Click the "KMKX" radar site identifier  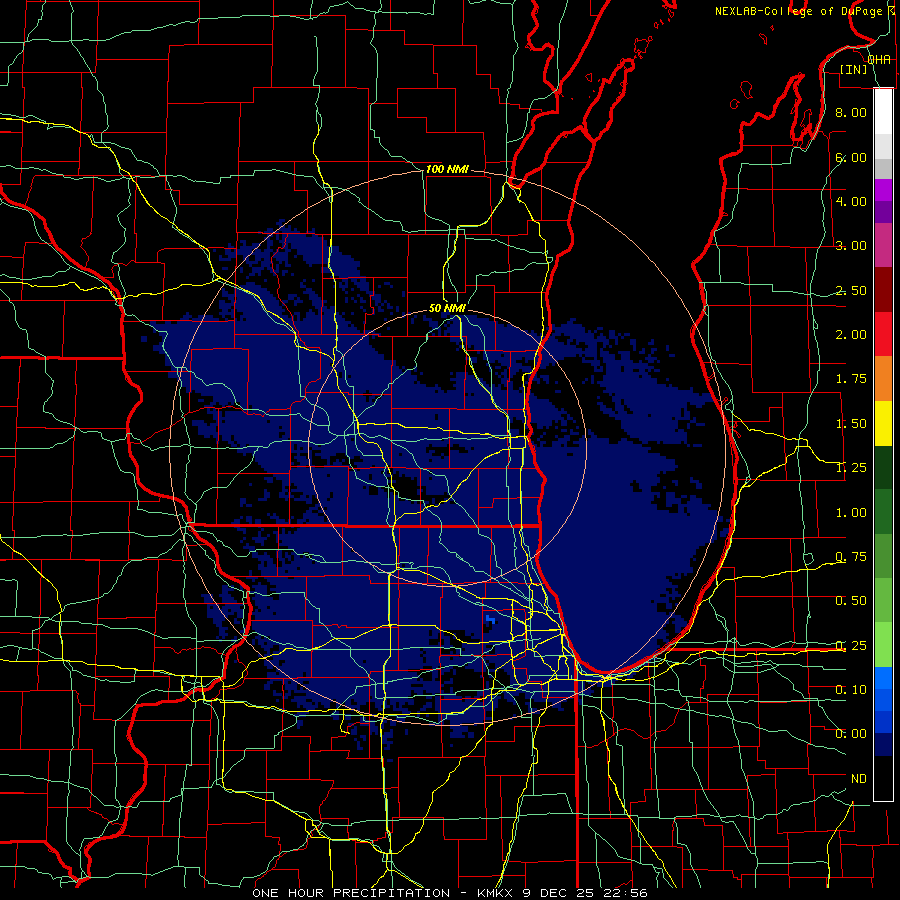point(495,893)
